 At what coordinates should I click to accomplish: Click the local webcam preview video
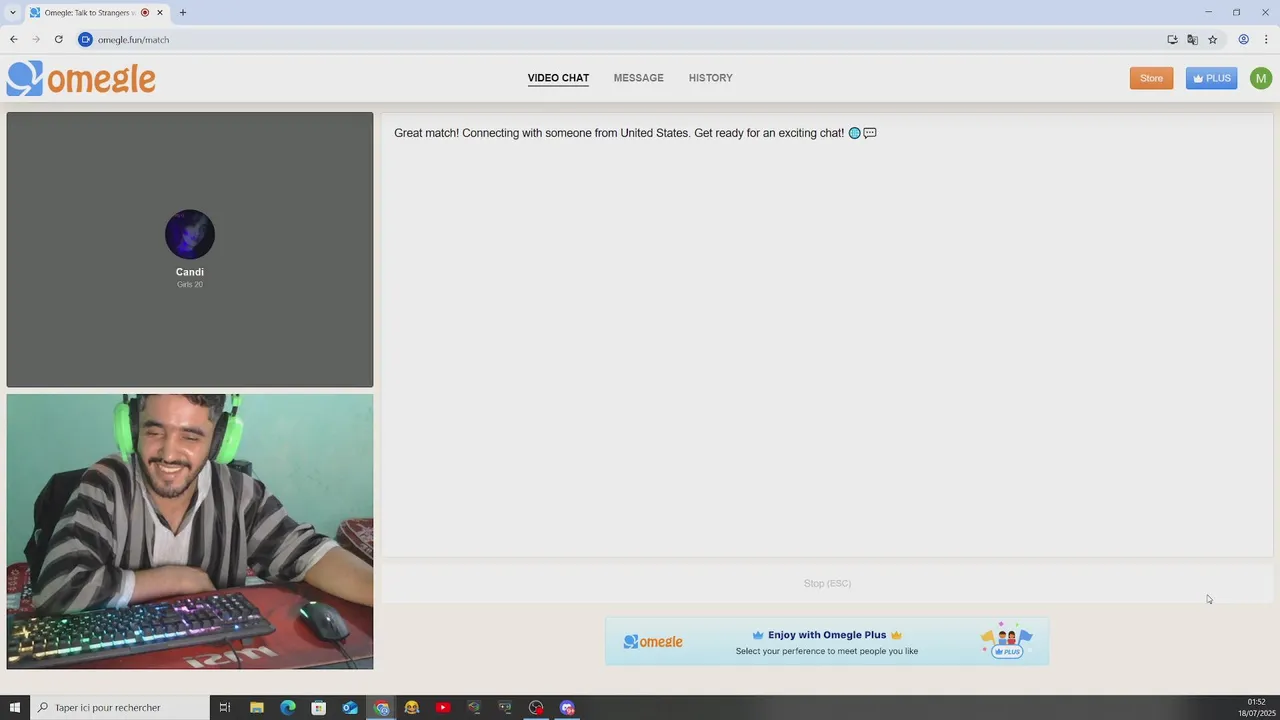(x=190, y=531)
